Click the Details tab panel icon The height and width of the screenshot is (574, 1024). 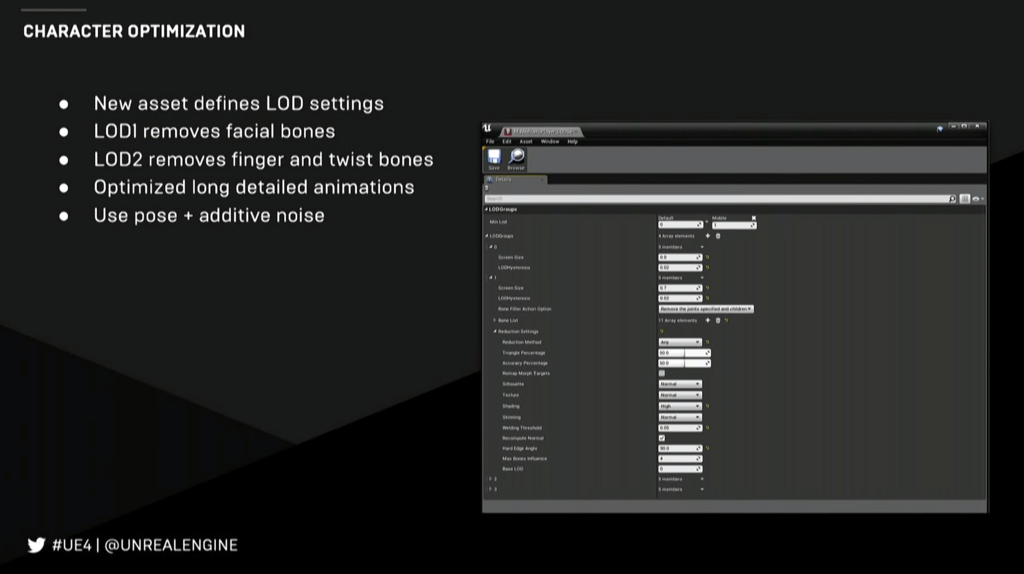489,179
